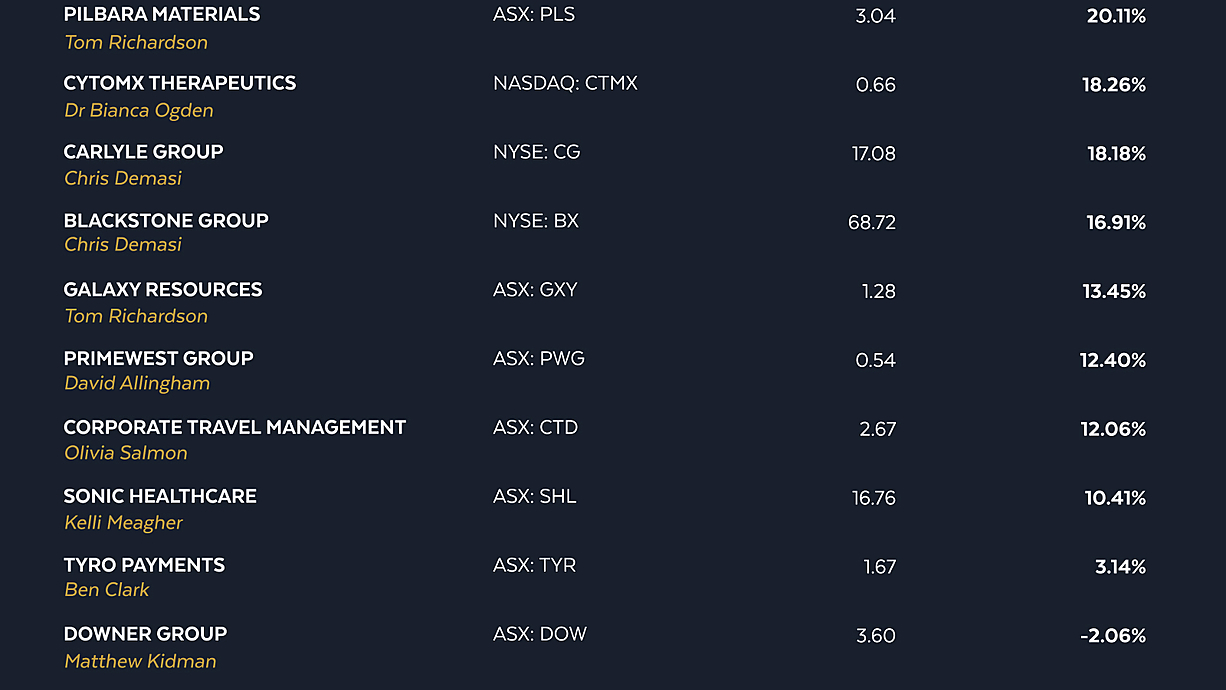Click Matthew Kidman author name

pos(140,661)
